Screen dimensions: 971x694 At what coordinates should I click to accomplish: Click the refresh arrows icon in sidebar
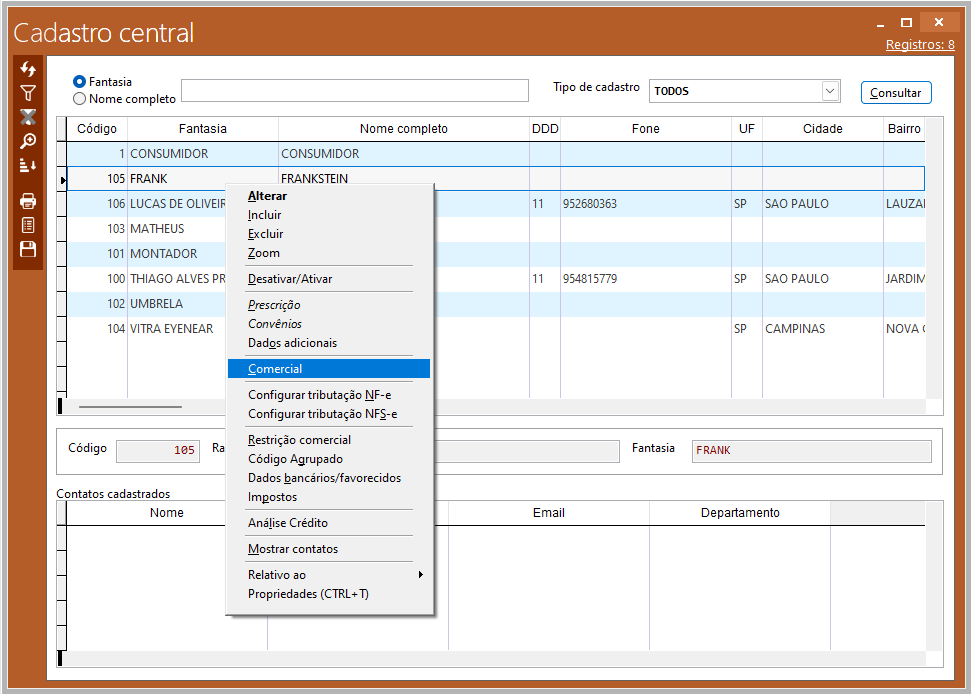pyautogui.click(x=28, y=69)
